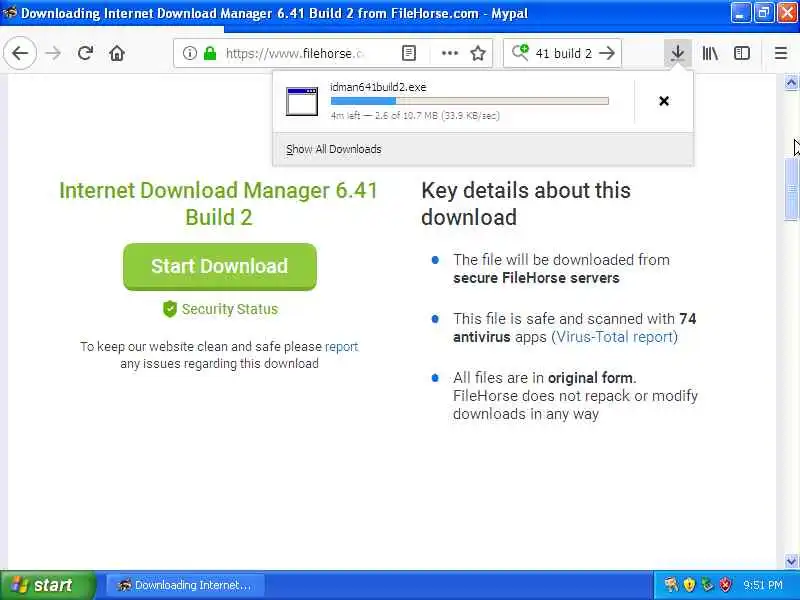Click the download progress bar

(469, 101)
